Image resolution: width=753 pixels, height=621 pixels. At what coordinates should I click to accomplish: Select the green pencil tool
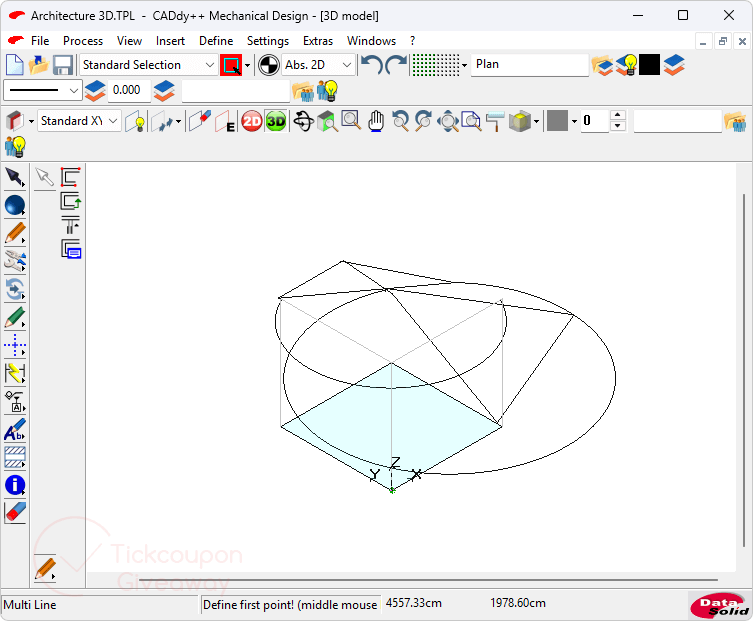point(15,317)
